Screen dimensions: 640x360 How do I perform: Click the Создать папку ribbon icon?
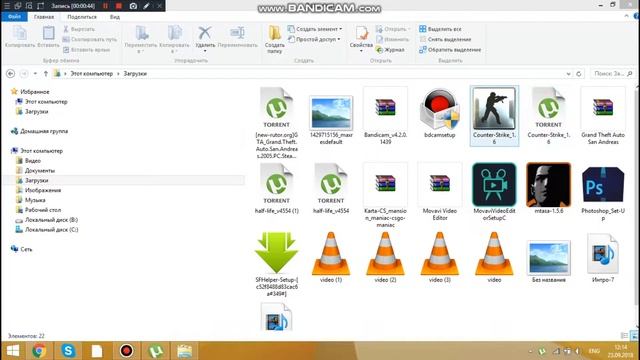point(275,40)
